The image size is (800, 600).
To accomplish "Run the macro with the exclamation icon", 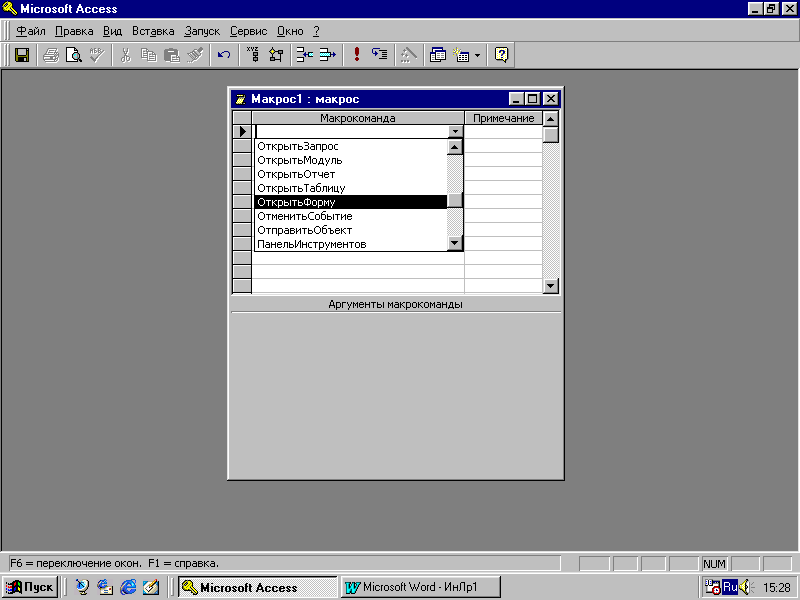I will coord(357,55).
